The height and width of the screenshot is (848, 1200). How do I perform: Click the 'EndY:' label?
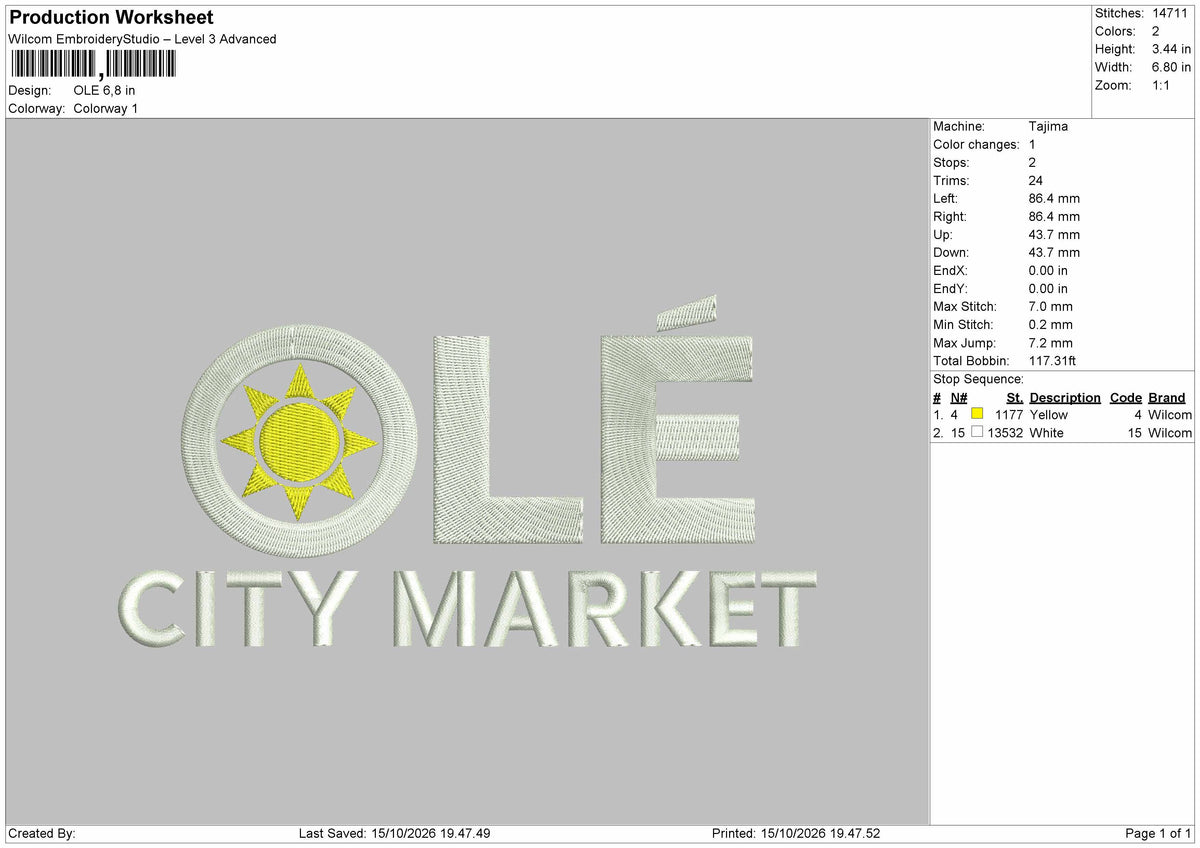952,288
